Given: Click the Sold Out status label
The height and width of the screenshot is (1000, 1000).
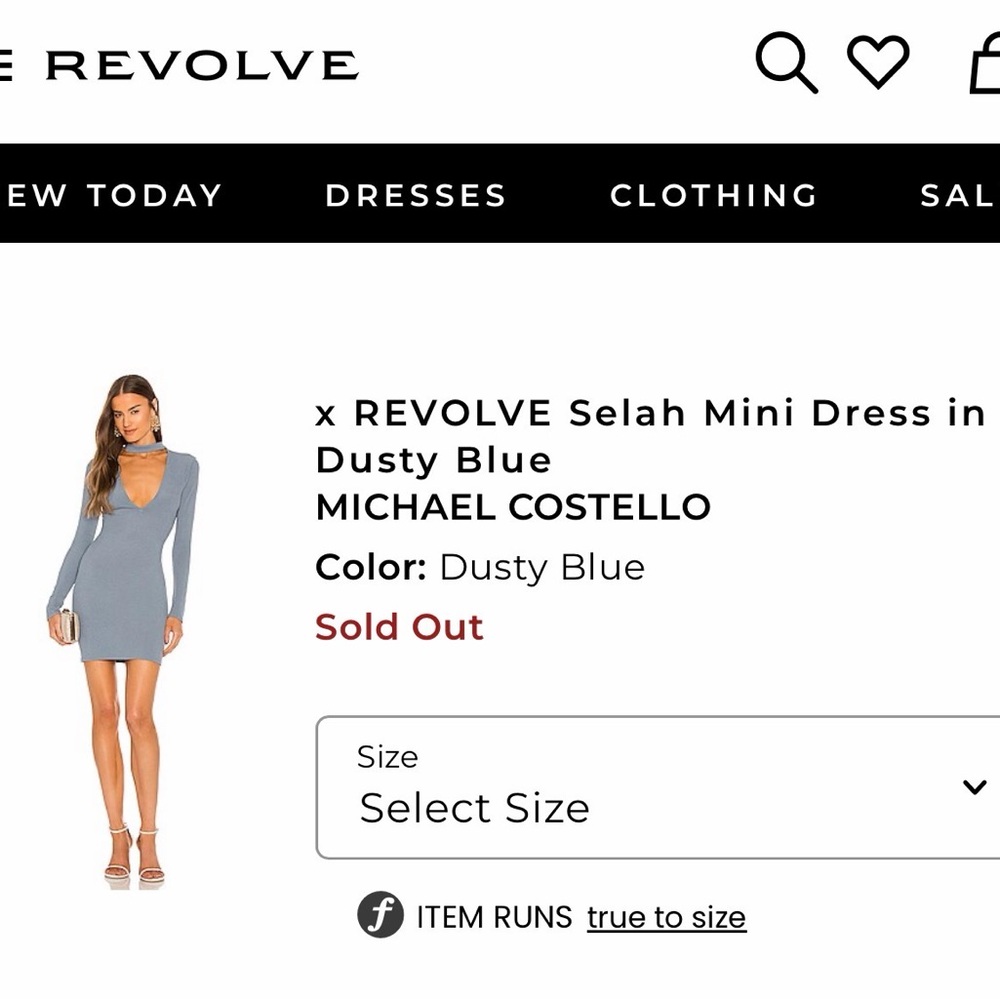Looking at the screenshot, I should (x=399, y=627).
